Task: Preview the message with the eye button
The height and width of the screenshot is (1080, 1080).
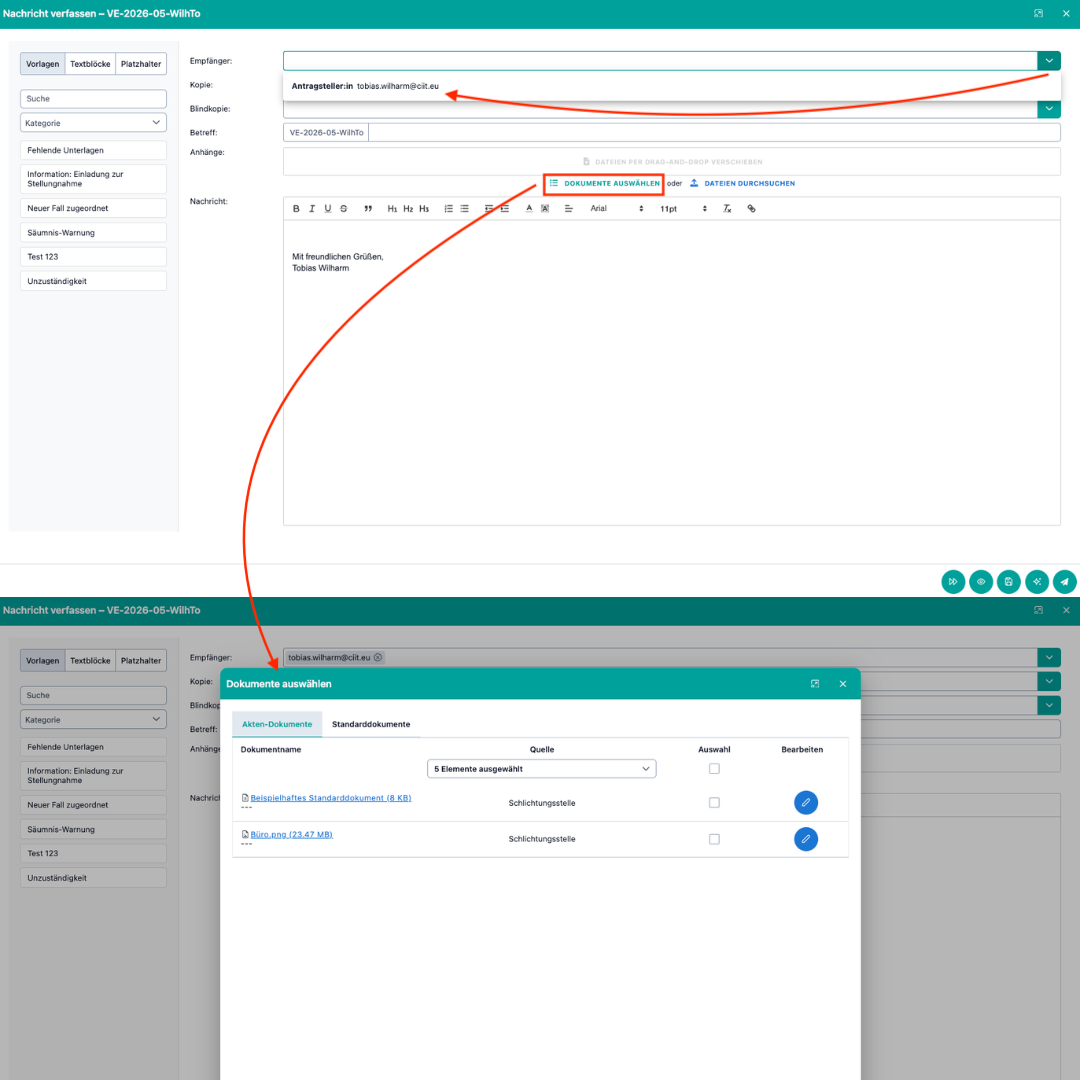Action: [981, 581]
